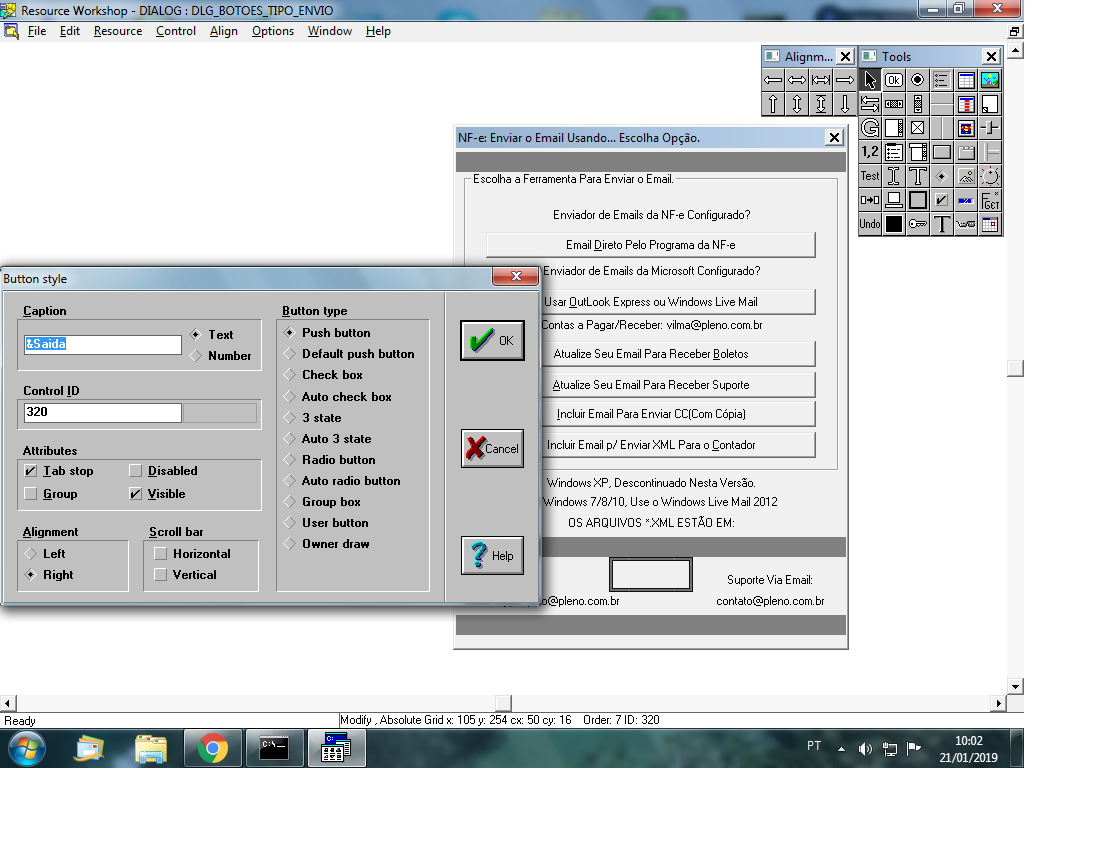Open the Align menu
This screenshot has height=864, width=1096.
pos(224,31)
